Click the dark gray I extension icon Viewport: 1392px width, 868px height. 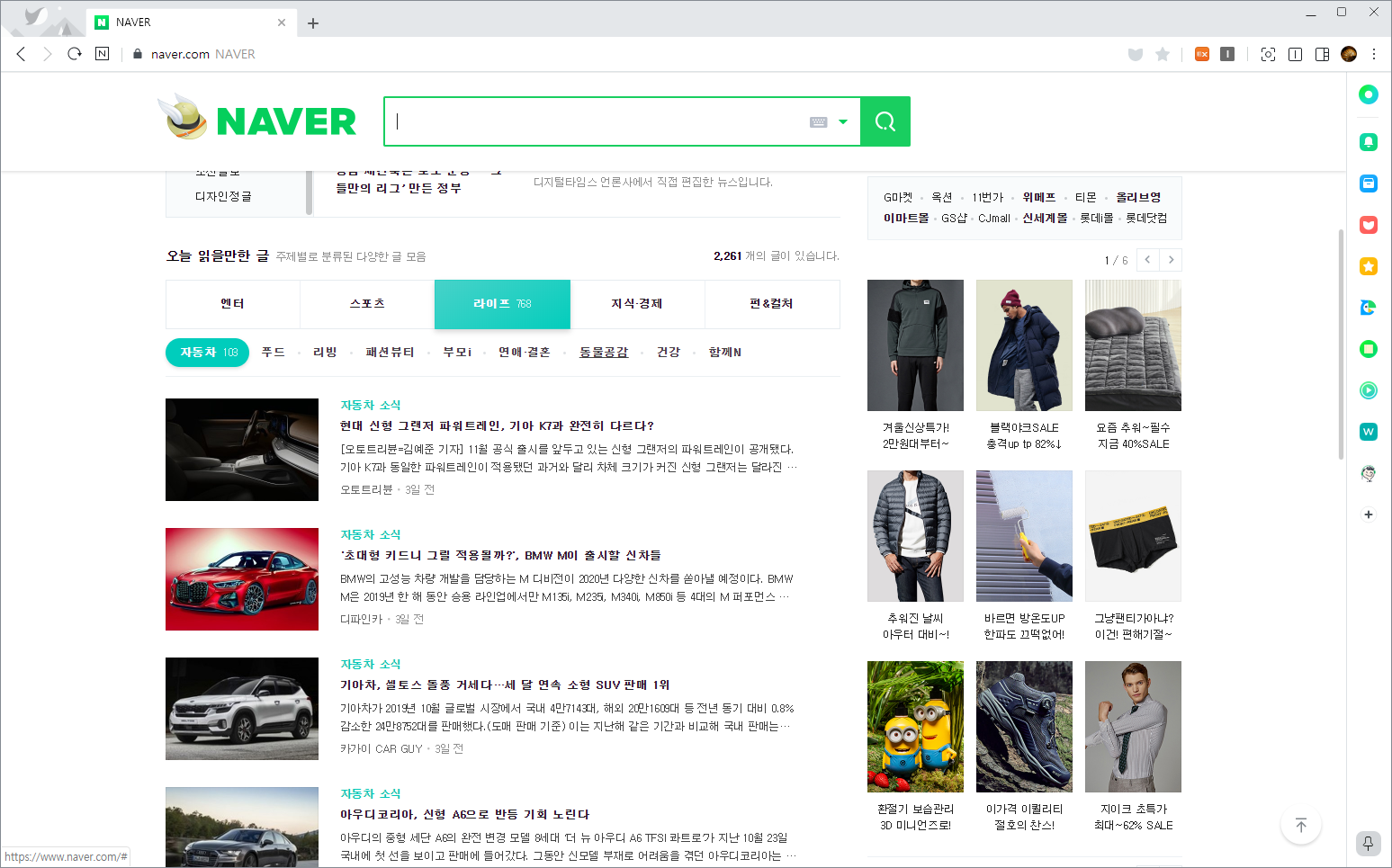pyautogui.click(x=1227, y=54)
